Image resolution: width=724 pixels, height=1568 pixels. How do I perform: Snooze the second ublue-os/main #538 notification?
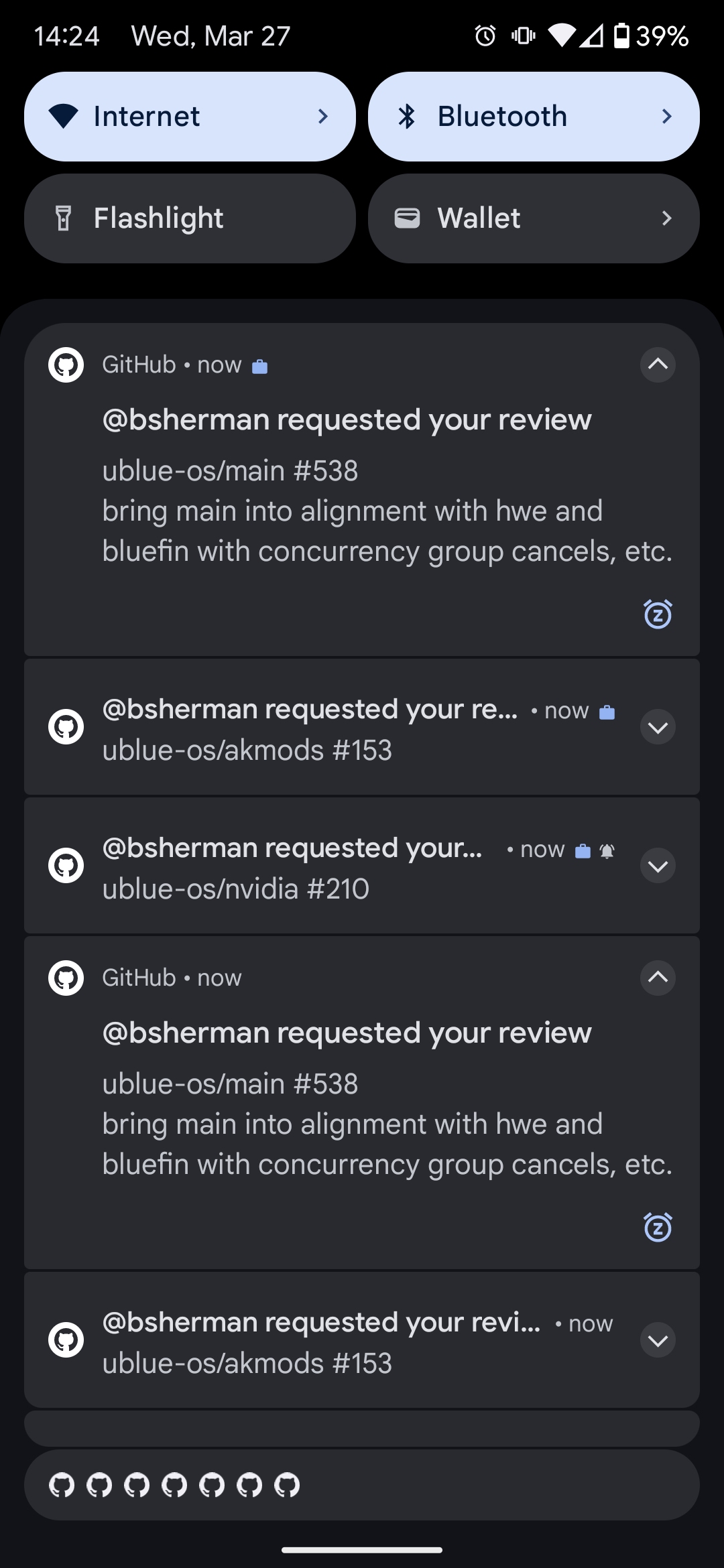(658, 1227)
